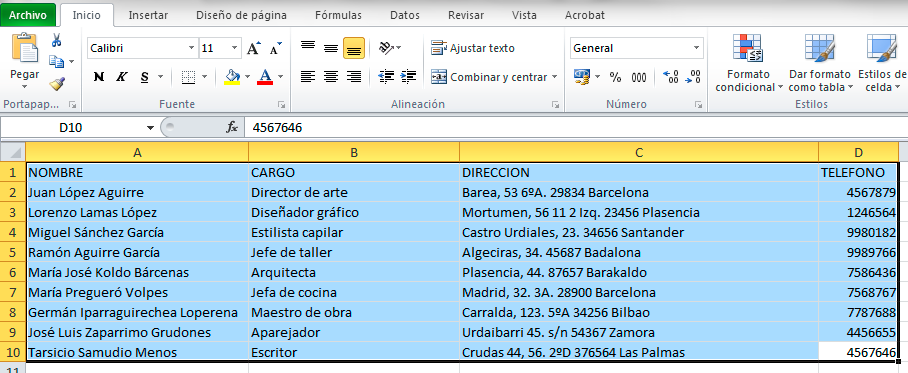Apply thousands separator style 000
The height and width of the screenshot is (373, 908).
click(x=639, y=77)
